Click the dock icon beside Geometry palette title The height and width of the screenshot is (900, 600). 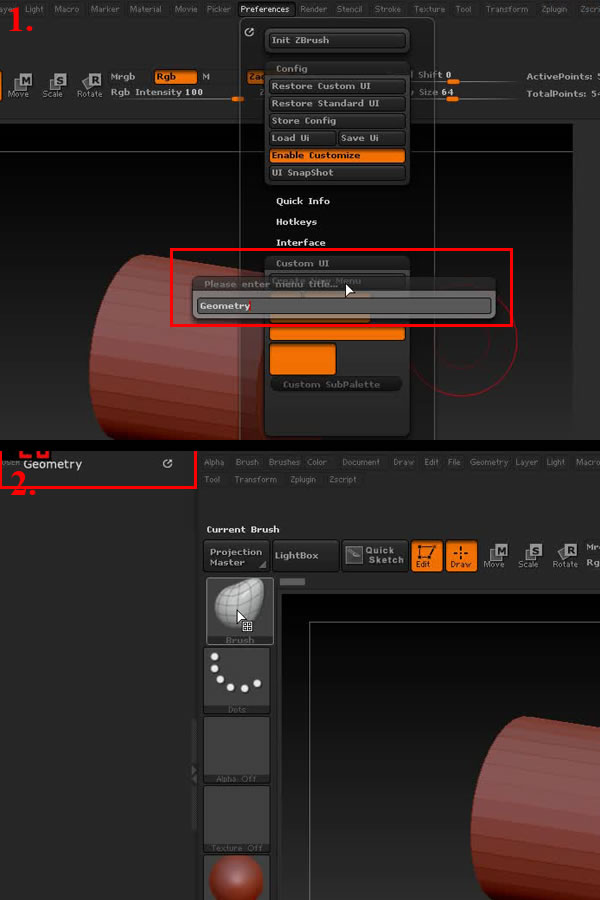point(167,463)
